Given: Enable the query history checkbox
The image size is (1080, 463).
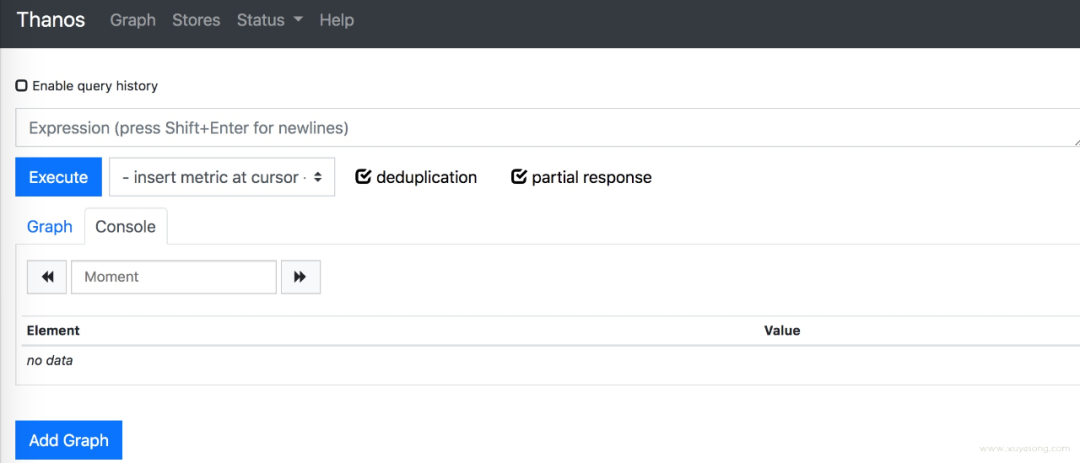Looking at the screenshot, I should (22, 86).
